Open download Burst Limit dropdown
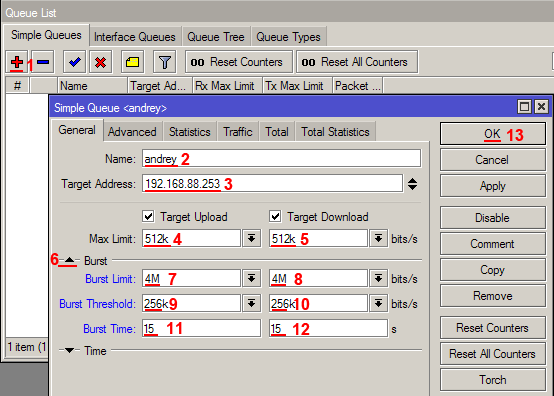Screen dimensions: 554x396 pos(378,279)
